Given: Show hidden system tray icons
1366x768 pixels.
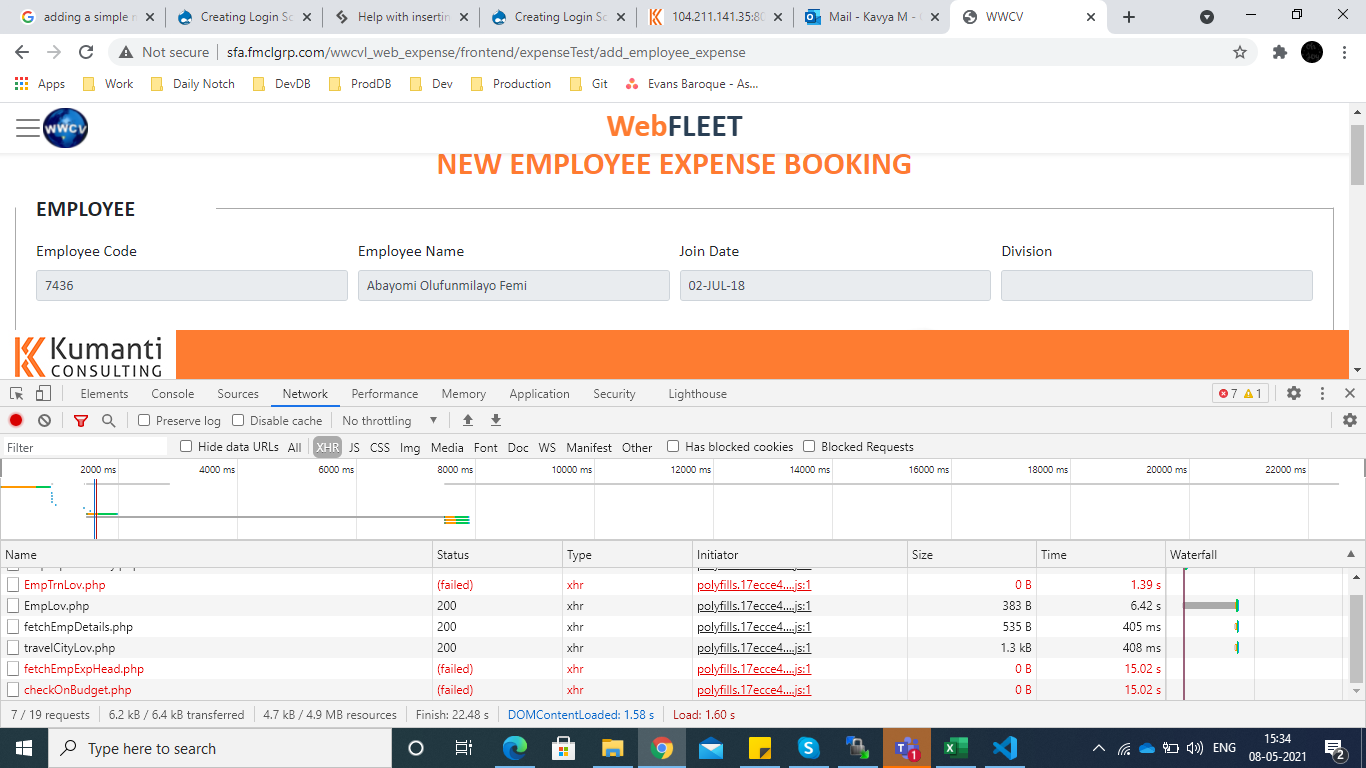Looking at the screenshot, I should pos(1098,748).
